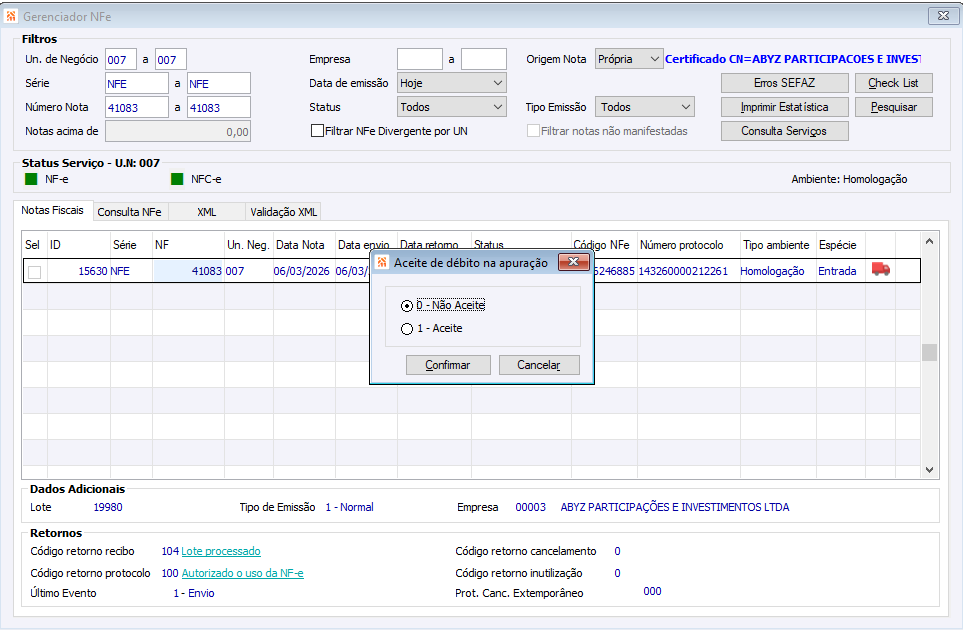Click the Número protocolo column header

point(688,245)
